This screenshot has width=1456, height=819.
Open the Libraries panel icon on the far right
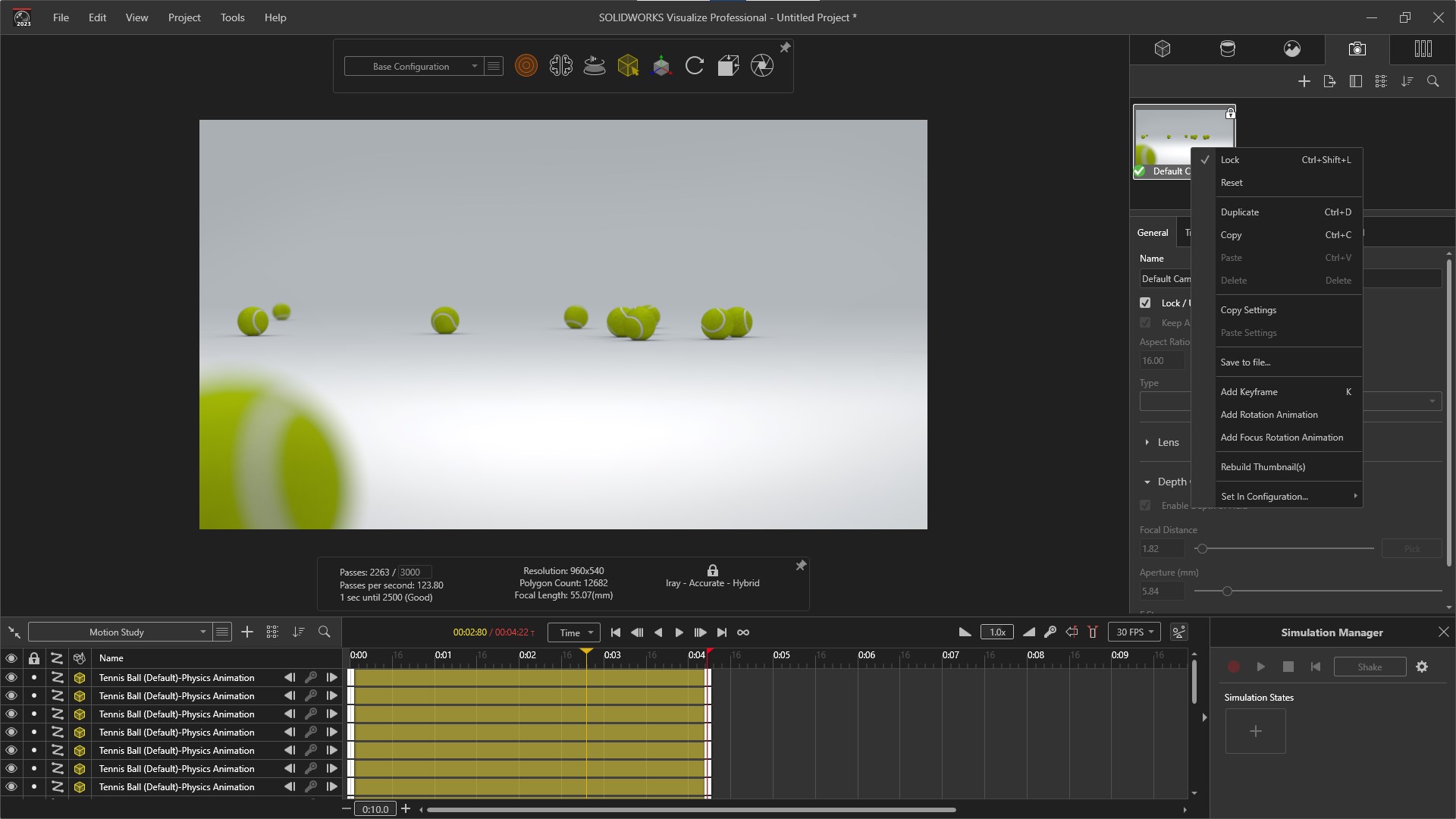point(1423,49)
